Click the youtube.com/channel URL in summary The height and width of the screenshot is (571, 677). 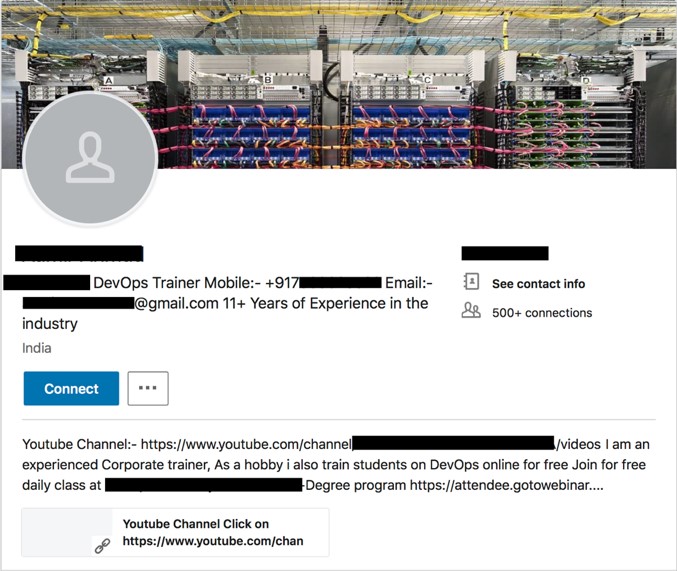tap(246, 444)
